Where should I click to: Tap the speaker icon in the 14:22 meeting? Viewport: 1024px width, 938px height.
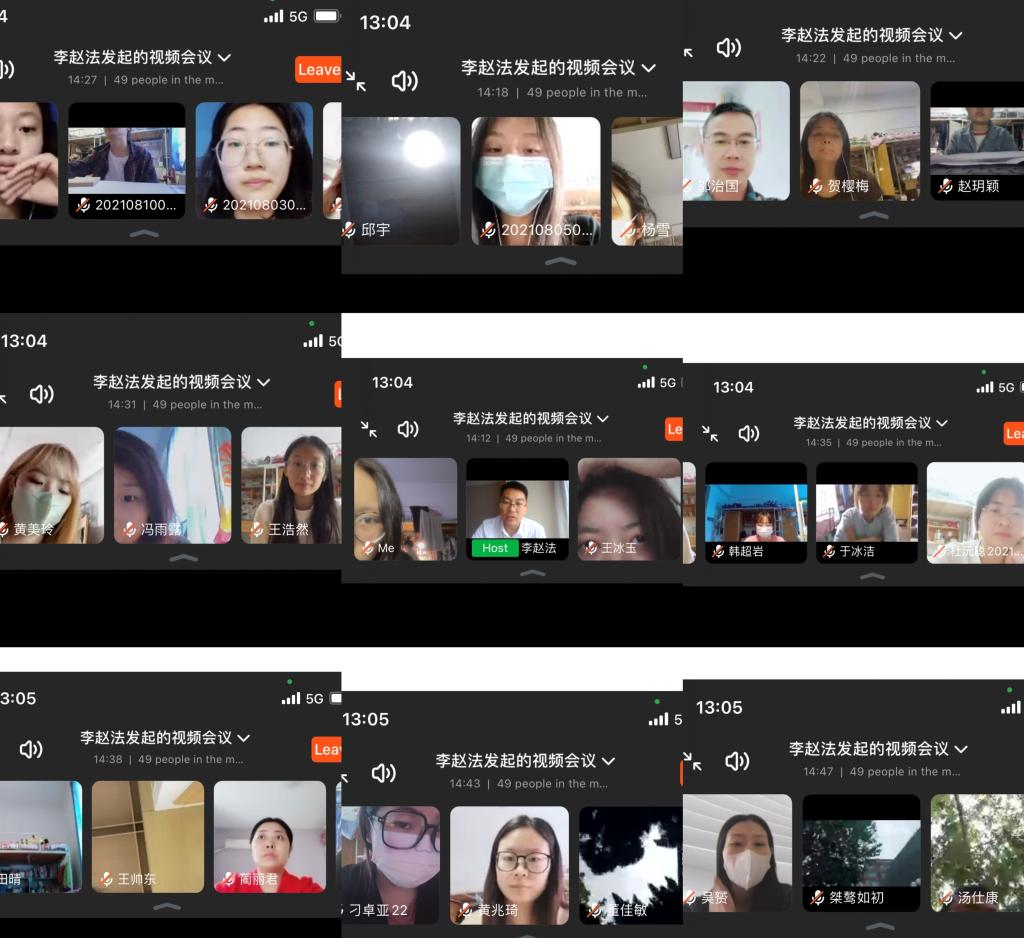coord(728,47)
